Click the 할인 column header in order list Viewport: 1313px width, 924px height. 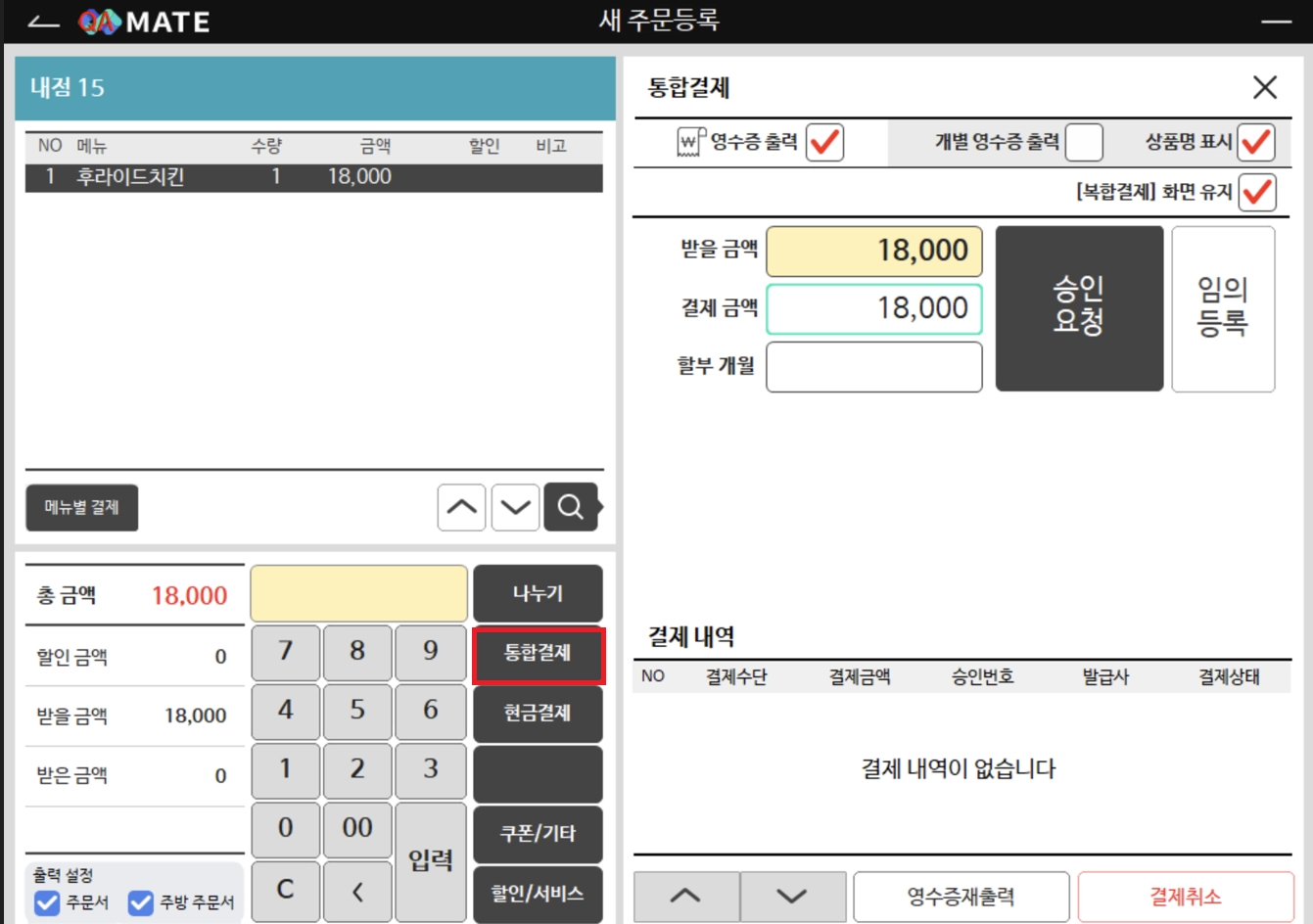[485, 147]
